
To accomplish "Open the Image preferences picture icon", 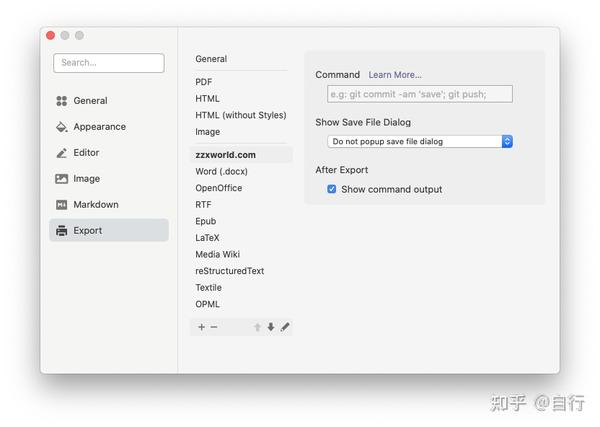I will (x=62, y=179).
